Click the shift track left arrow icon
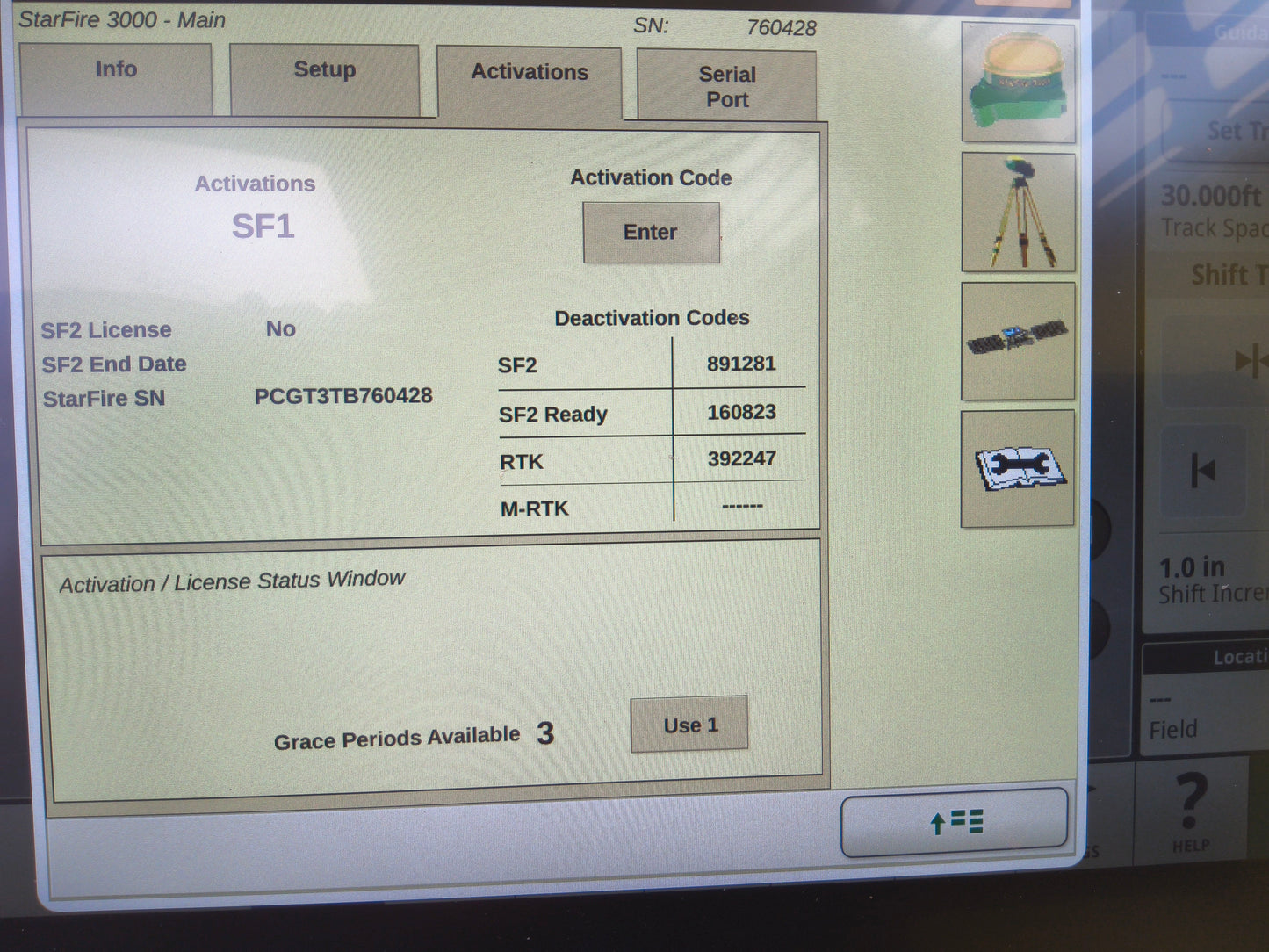This screenshot has width=1269, height=952. [1202, 471]
